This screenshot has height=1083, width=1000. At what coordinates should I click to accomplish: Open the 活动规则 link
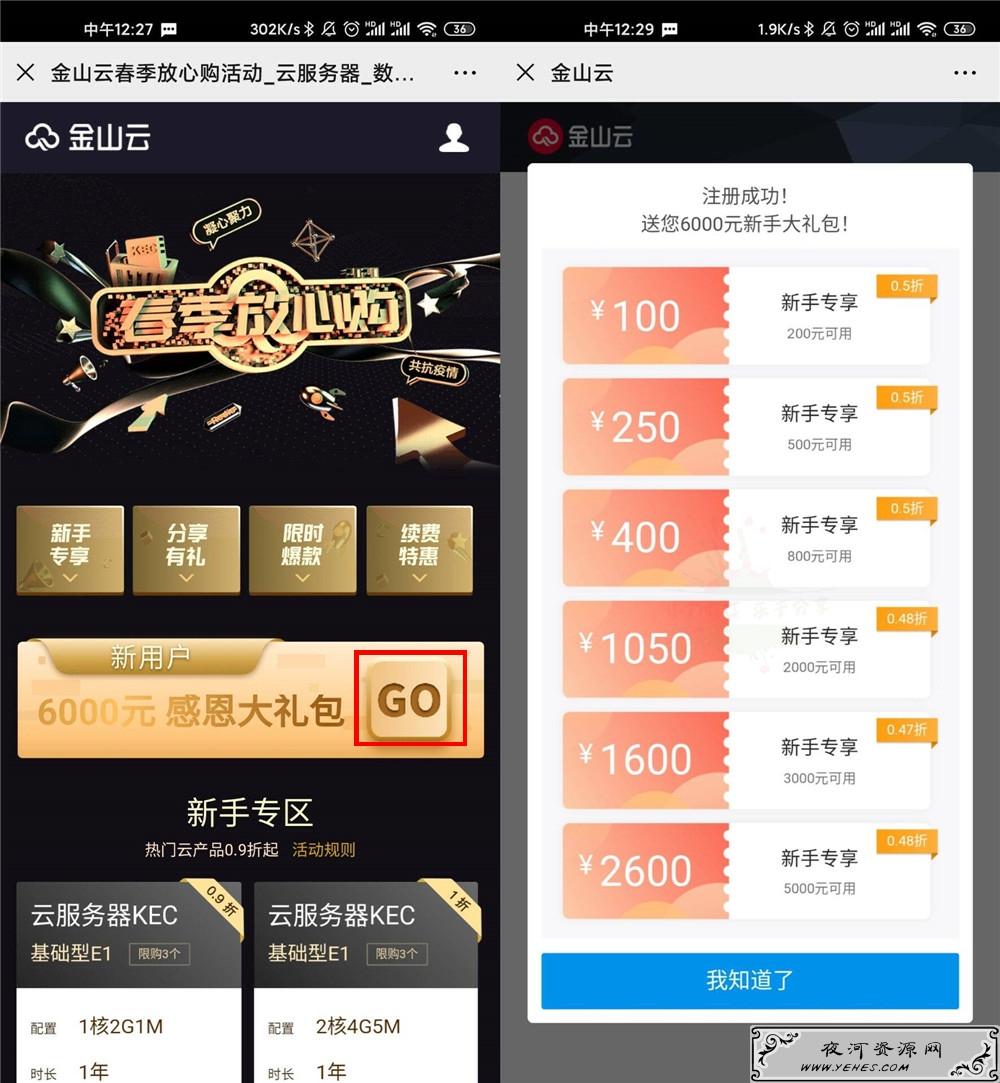[323, 850]
